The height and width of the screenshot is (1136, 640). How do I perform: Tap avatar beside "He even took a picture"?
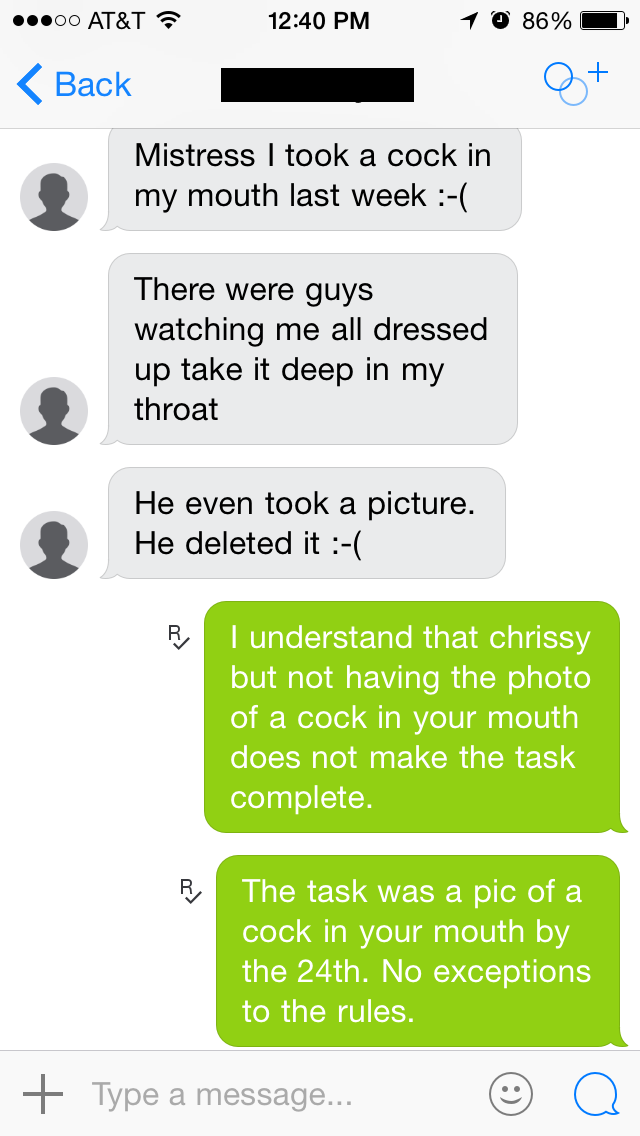pos(54,545)
